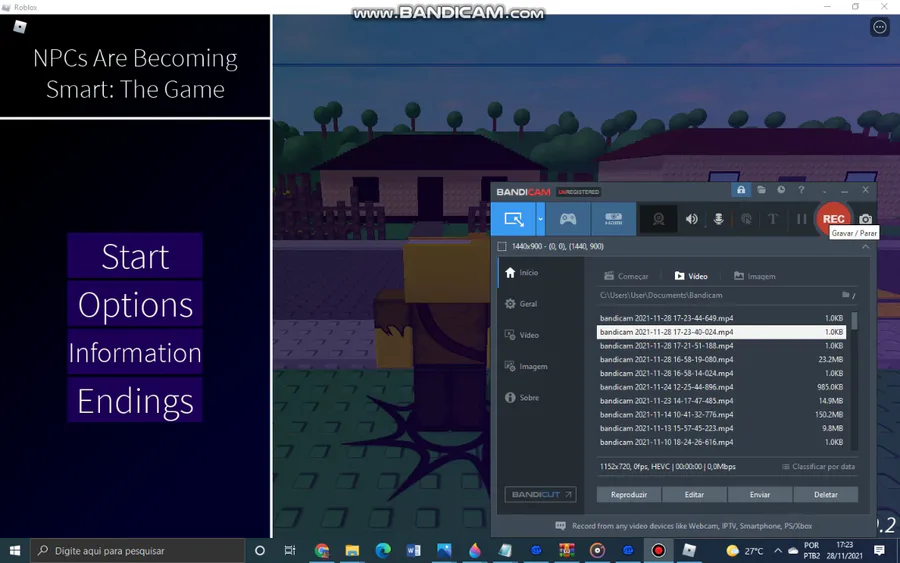Open the Windows Start menu
Viewport: 900px width, 563px height.
click(15, 550)
